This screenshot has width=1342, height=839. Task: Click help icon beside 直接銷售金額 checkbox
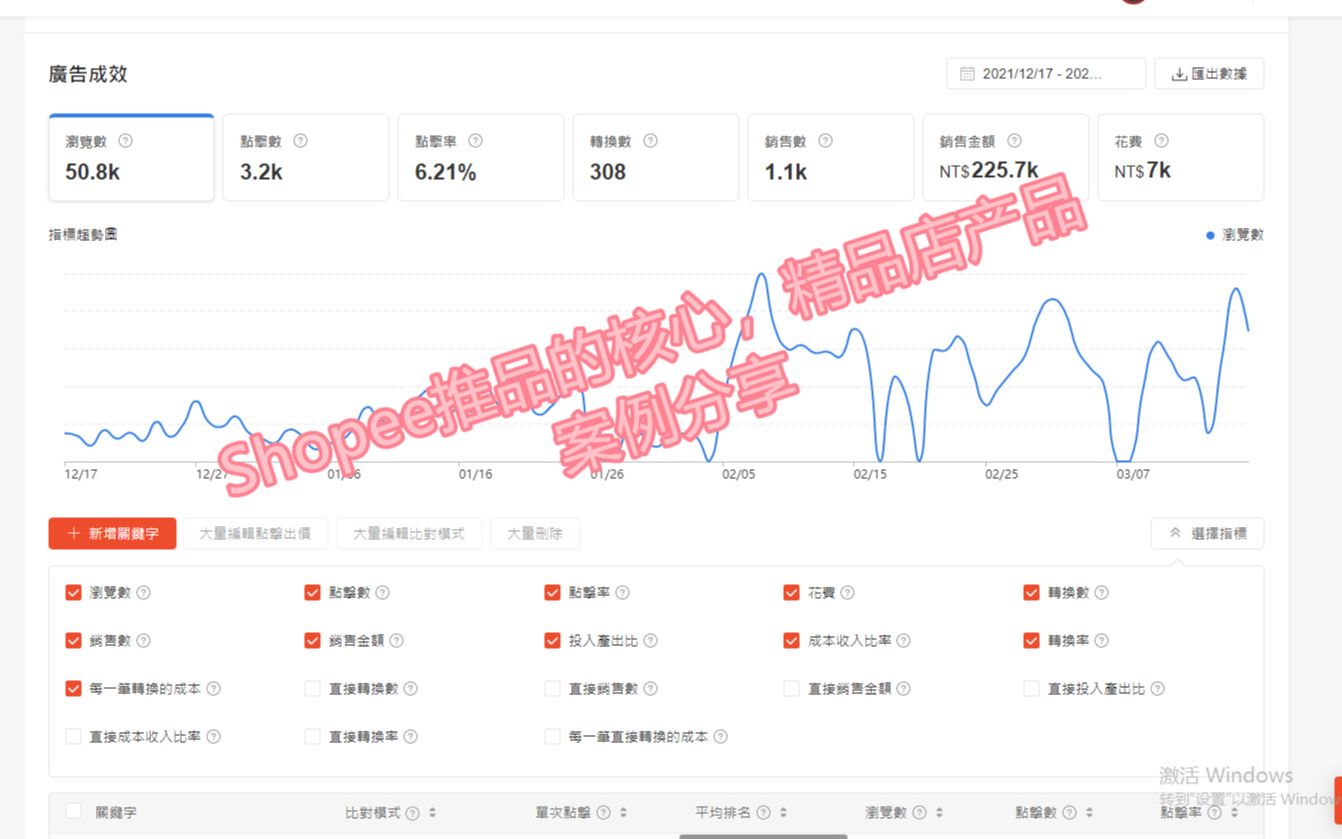click(903, 689)
